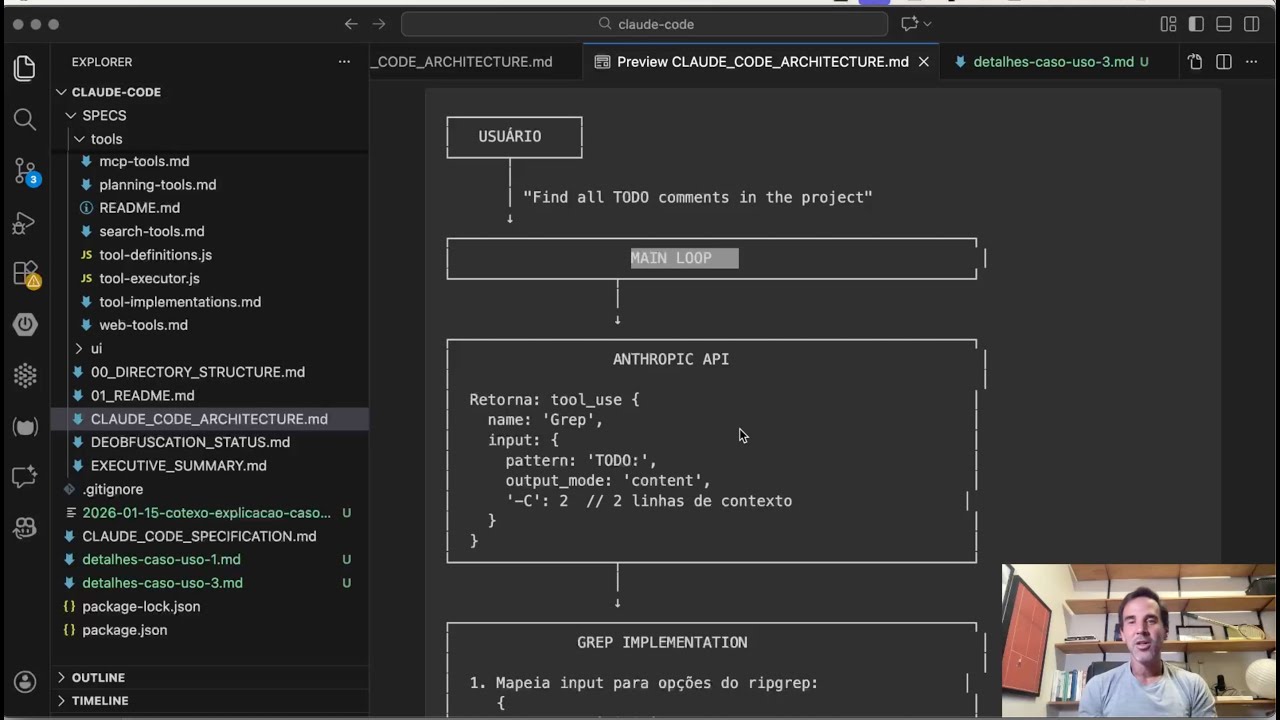This screenshot has width=1280, height=720.
Task: Open tool-executor.js file
Action: pos(149,278)
